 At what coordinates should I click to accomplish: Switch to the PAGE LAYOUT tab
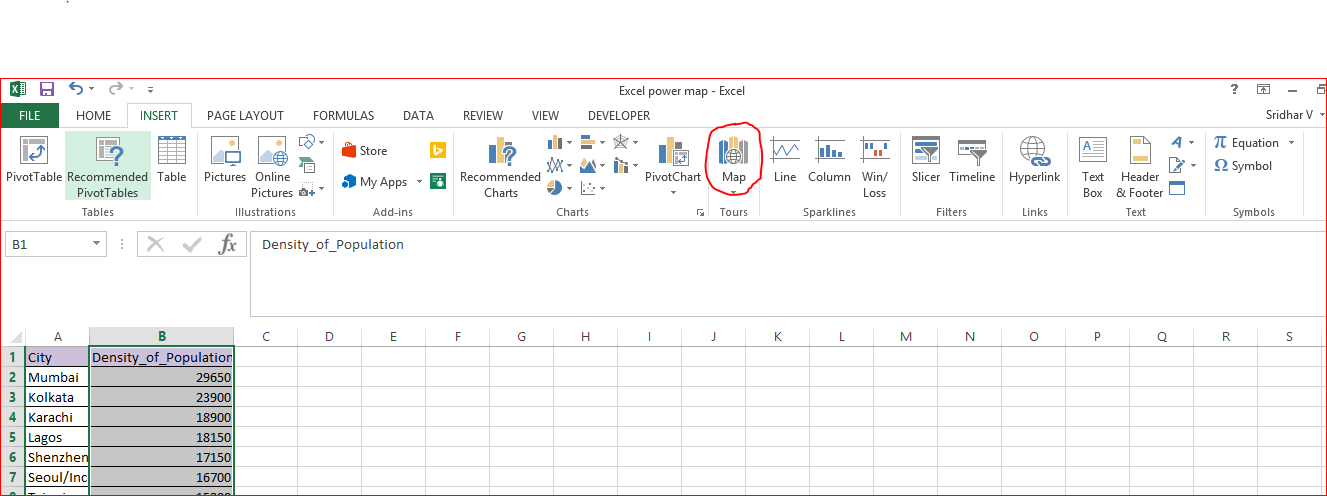click(245, 116)
